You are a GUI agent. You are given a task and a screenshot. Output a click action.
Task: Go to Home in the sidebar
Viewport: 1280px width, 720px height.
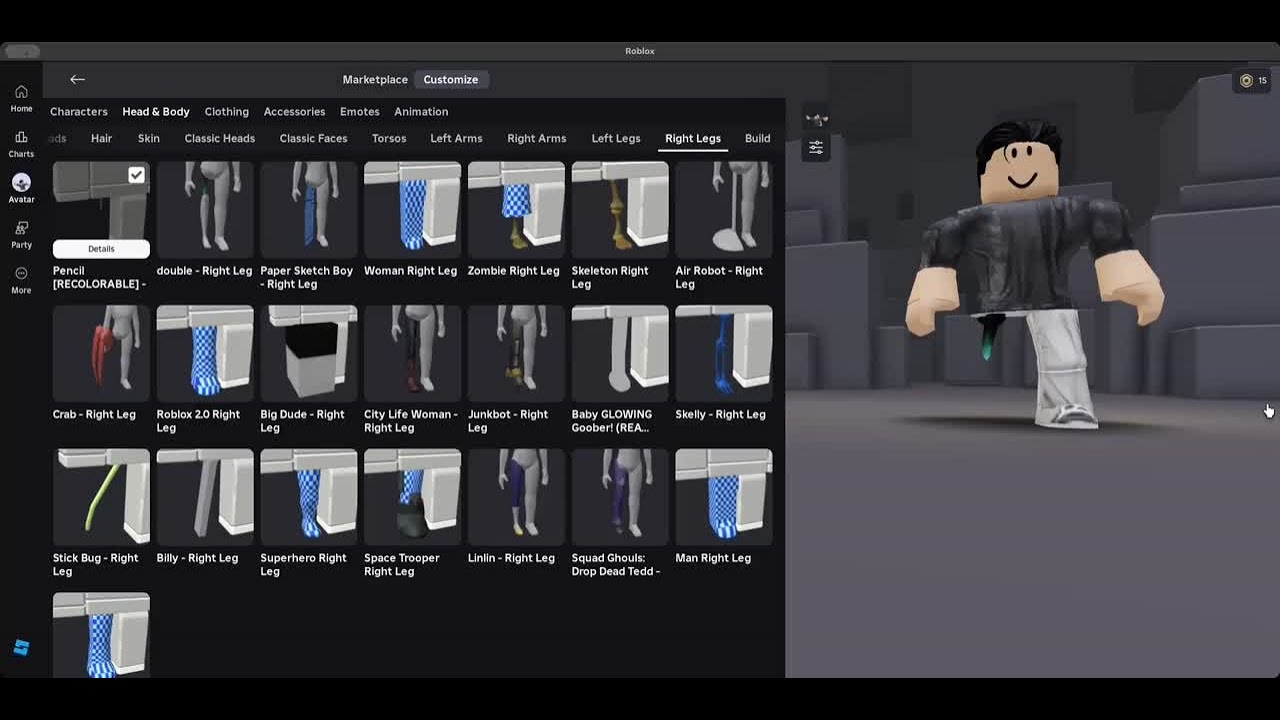coord(21,98)
